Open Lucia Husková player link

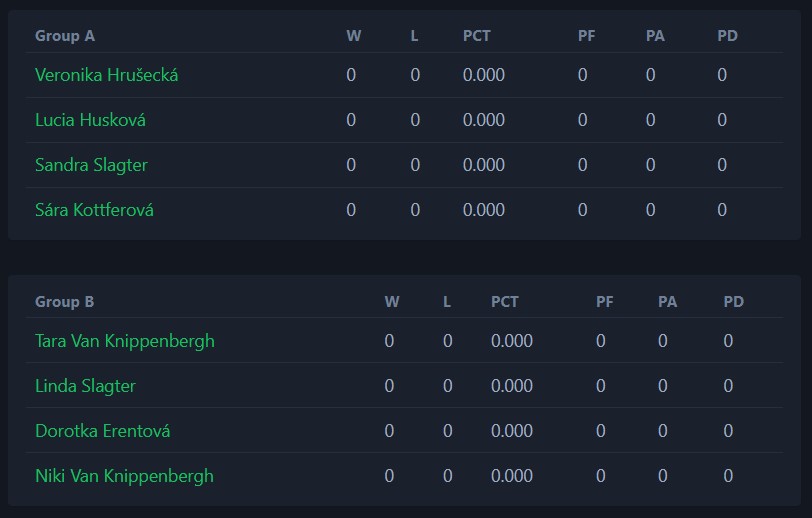coord(90,120)
